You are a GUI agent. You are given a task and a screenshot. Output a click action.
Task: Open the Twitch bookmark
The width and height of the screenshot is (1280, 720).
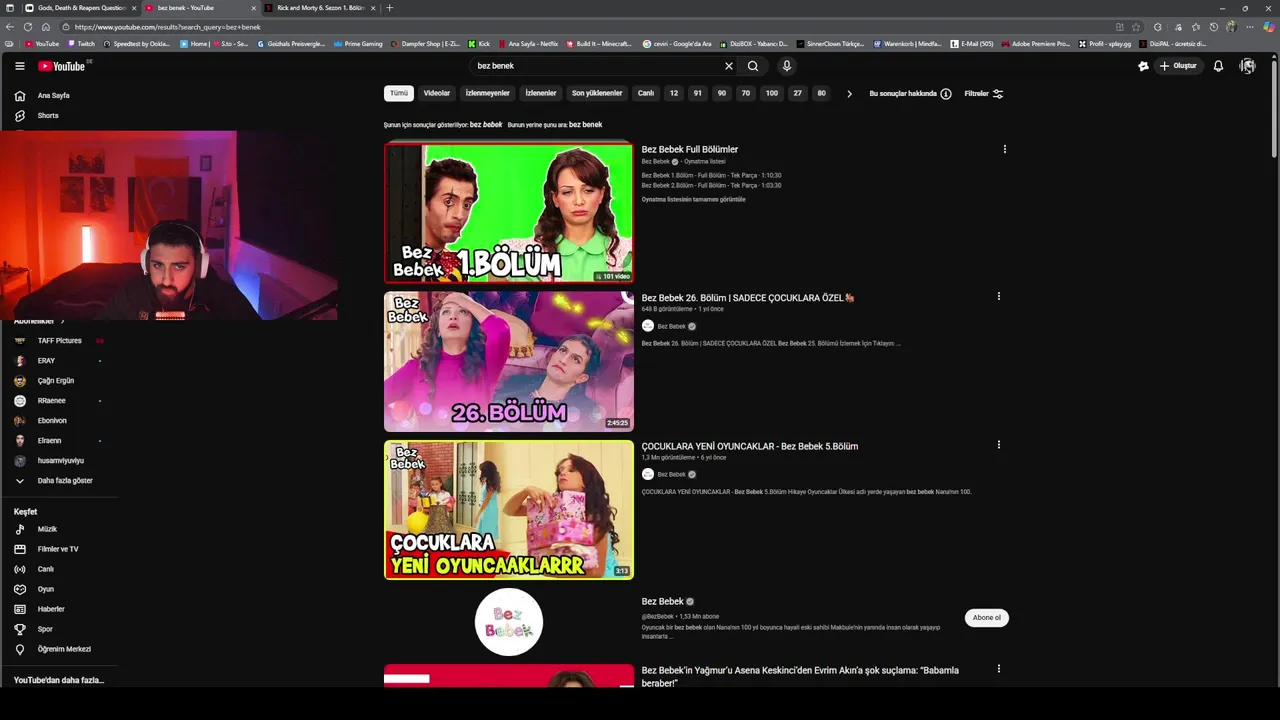tap(81, 44)
